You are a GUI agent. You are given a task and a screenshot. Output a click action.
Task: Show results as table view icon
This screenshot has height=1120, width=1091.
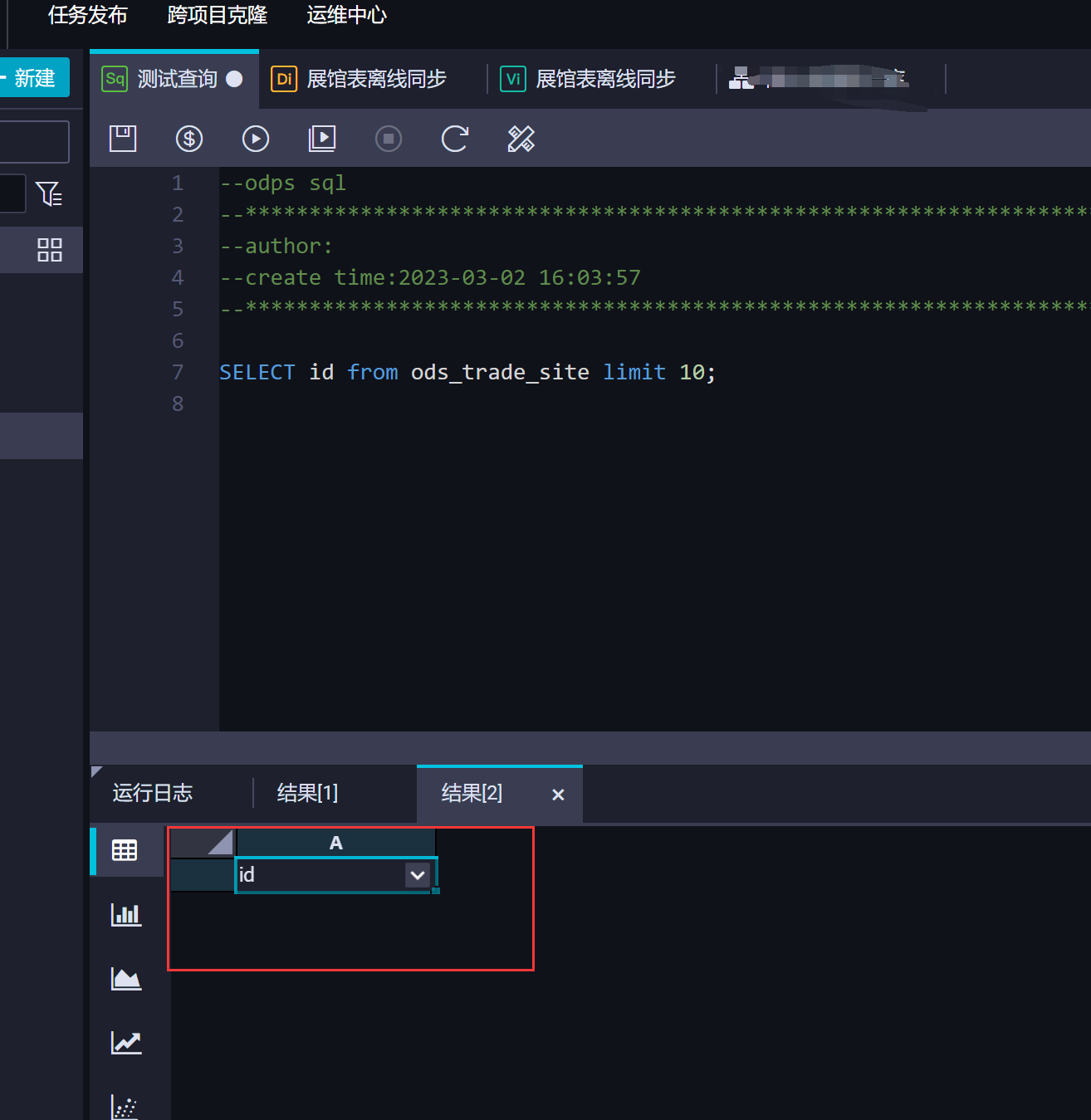pos(125,851)
